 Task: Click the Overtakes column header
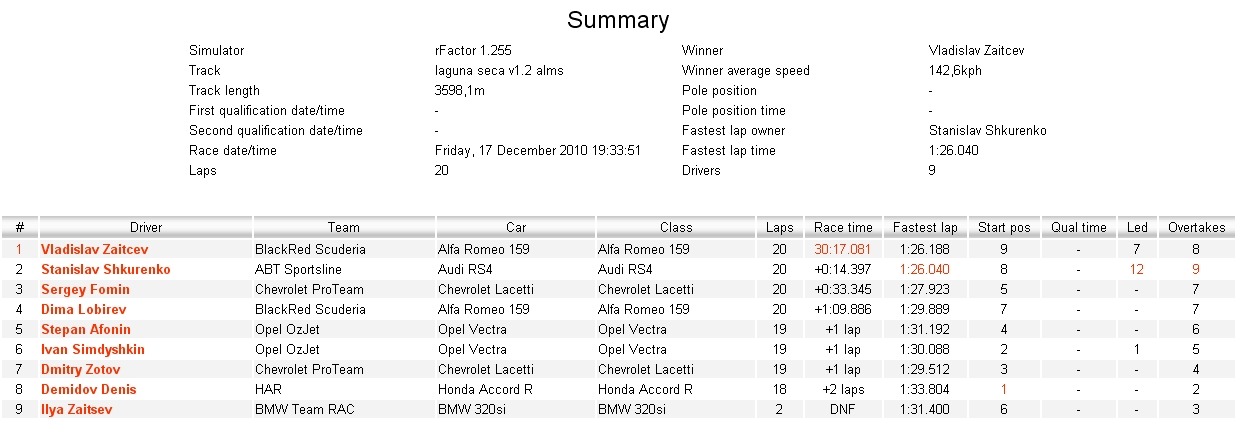[x=1196, y=228]
